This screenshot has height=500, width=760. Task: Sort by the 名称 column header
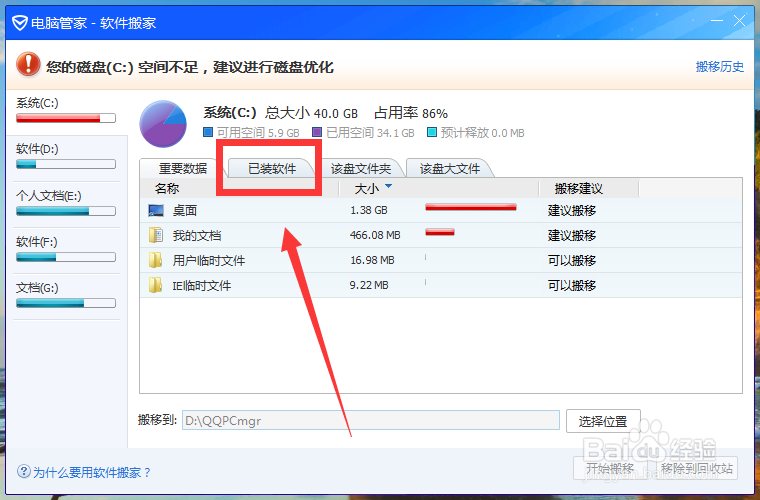(167, 188)
